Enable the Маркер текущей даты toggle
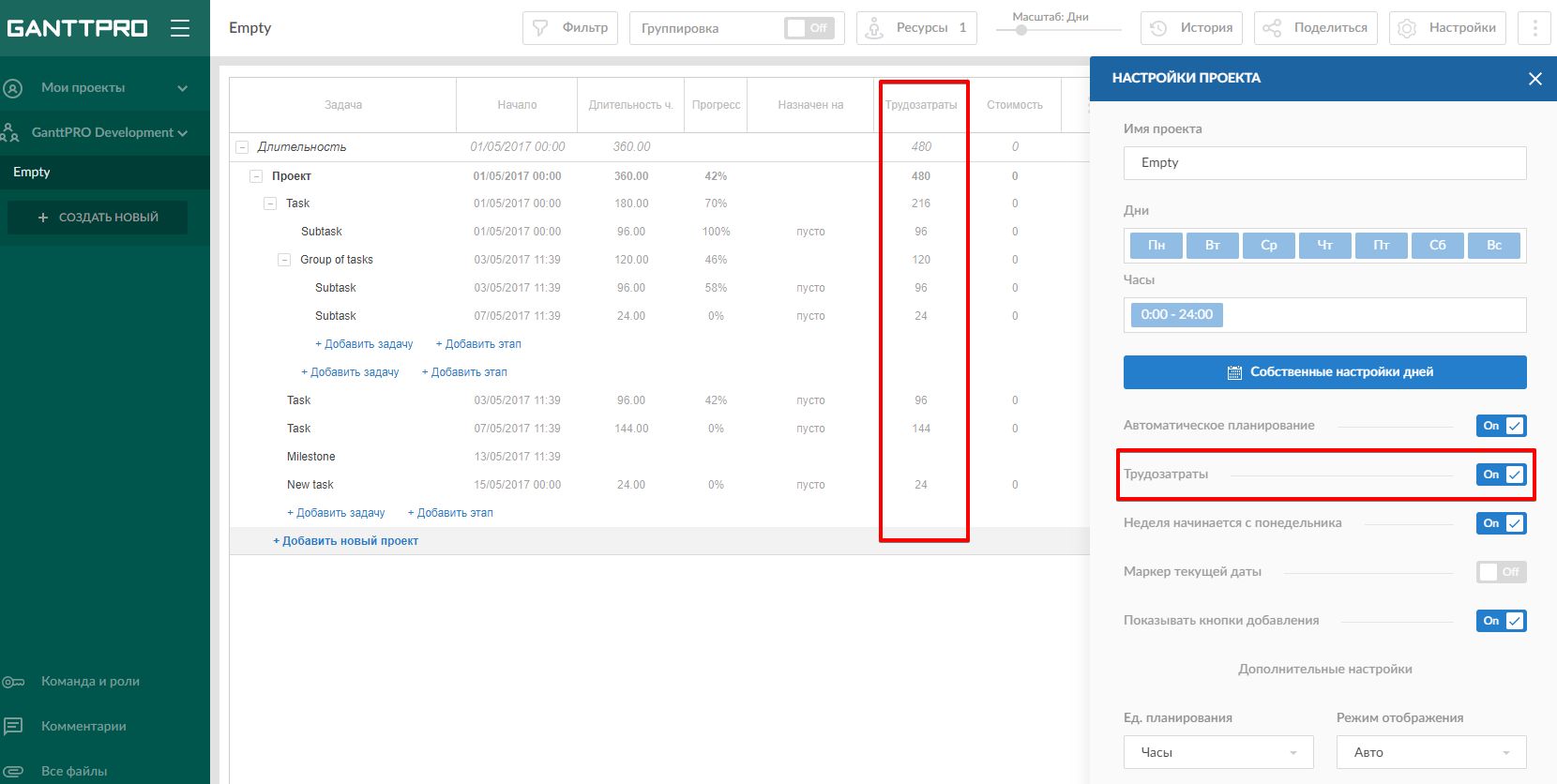1557x784 pixels. (x=1502, y=572)
